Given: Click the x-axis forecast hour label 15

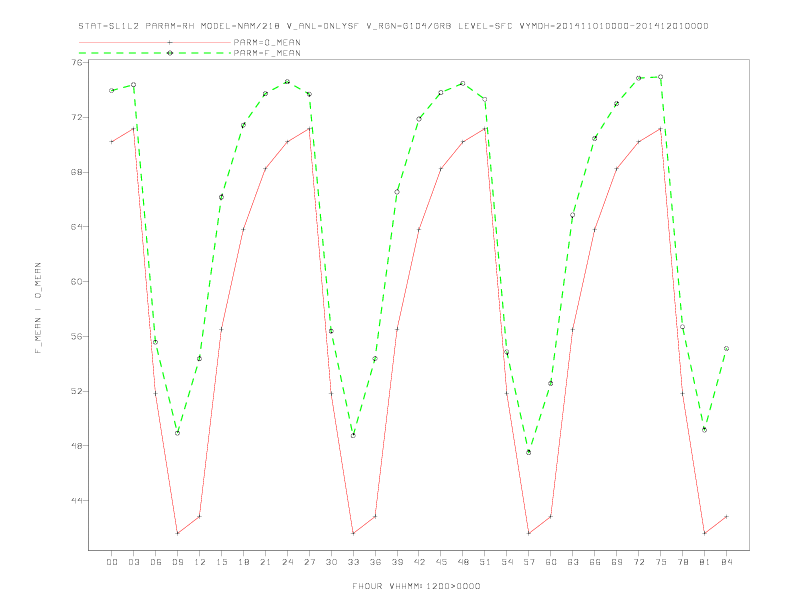Looking at the screenshot, I should pos(221,562).
